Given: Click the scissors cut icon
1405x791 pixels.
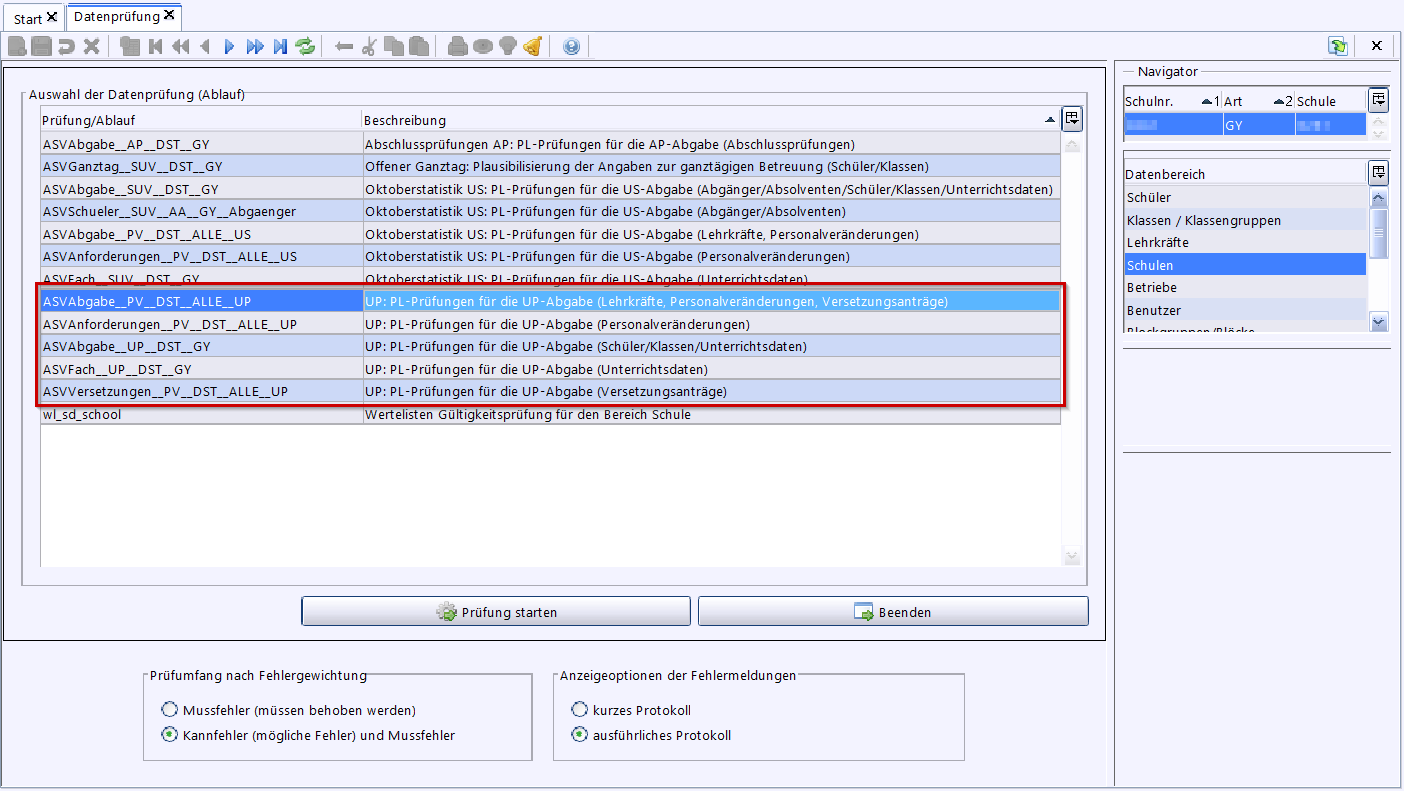Looking at the screenshot, I should click(x=369, y=46).
